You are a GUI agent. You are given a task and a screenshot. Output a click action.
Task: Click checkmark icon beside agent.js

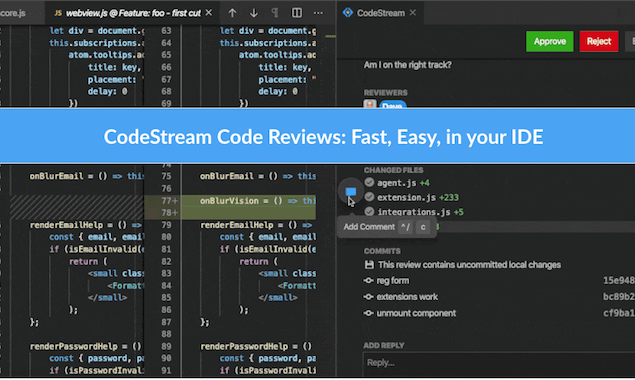[369, 182]
